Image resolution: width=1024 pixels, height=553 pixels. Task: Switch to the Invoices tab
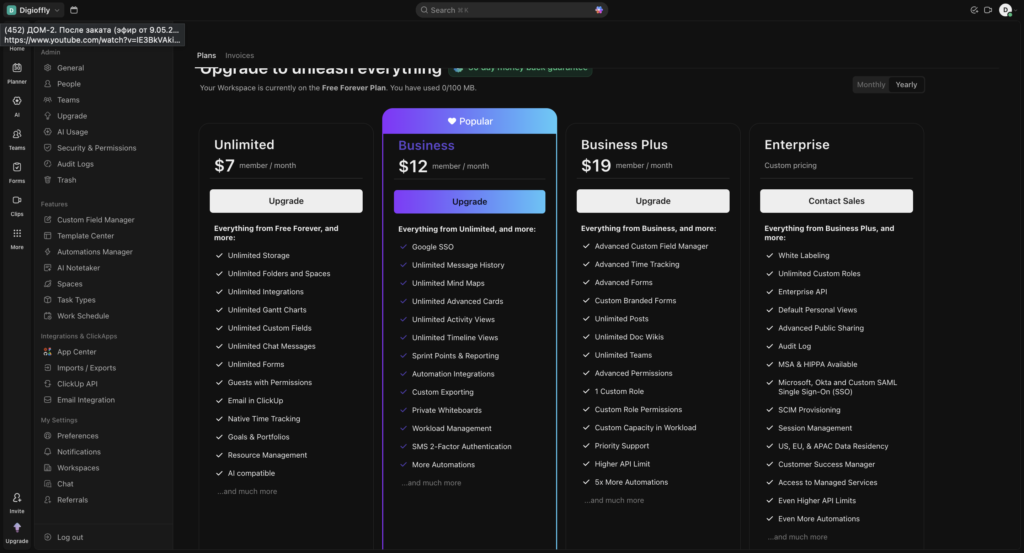coord(240,55)
